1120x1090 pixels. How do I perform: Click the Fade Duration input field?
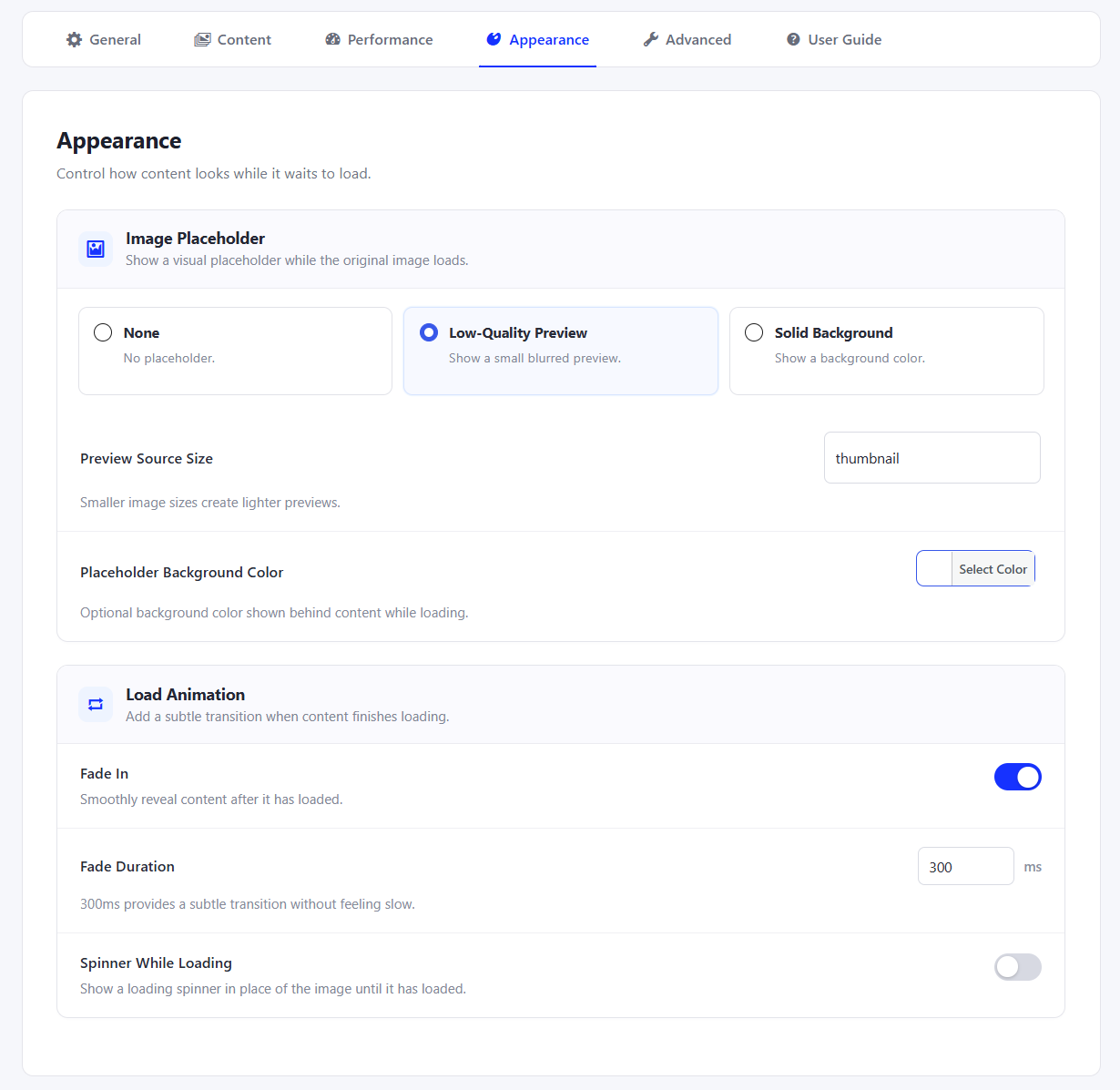click(x=966, y=866)
